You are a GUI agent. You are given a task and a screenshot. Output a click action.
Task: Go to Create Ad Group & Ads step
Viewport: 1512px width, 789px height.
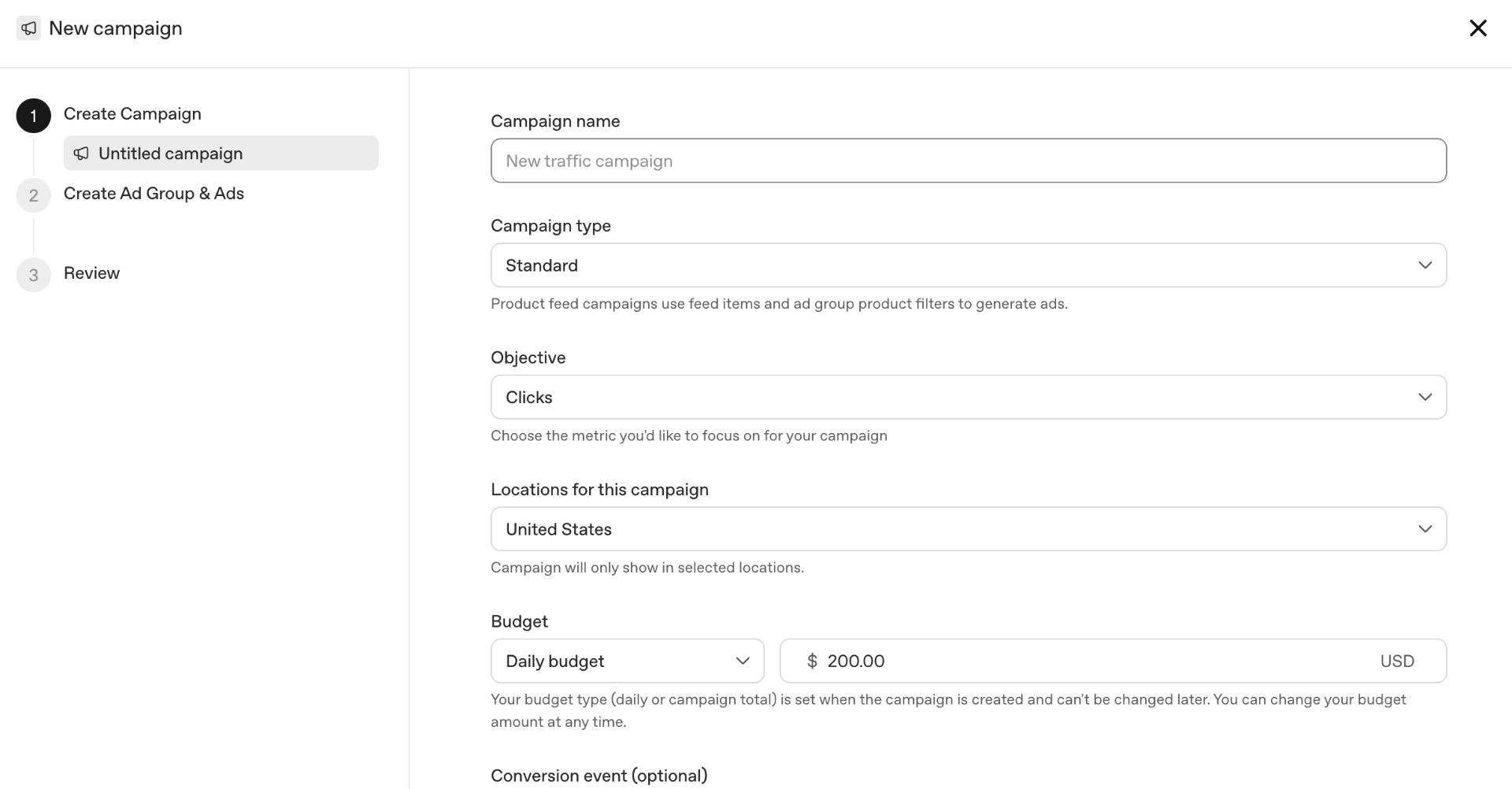coord(154,193)
